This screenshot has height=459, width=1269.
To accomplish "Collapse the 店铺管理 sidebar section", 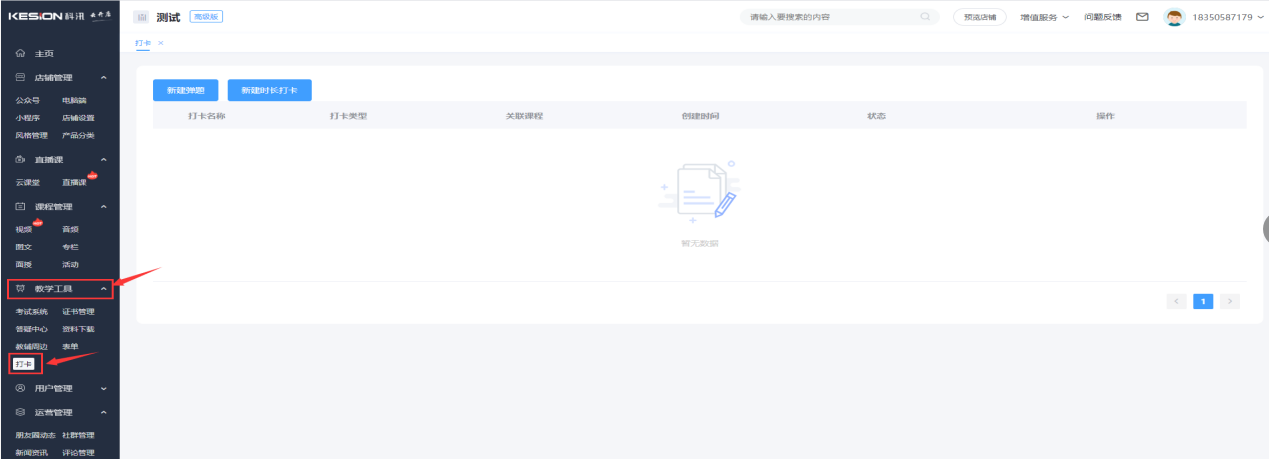I will (104, 77).
